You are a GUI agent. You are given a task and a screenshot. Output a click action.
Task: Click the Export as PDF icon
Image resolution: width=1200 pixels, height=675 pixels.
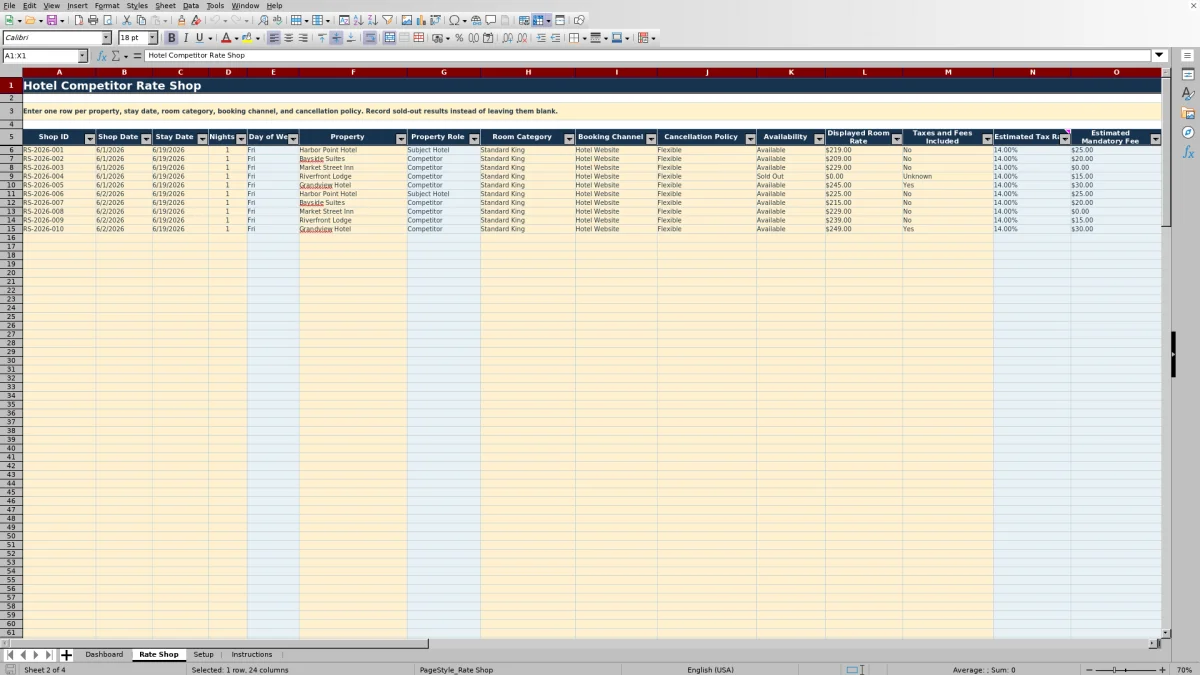[x=78, y=20]
